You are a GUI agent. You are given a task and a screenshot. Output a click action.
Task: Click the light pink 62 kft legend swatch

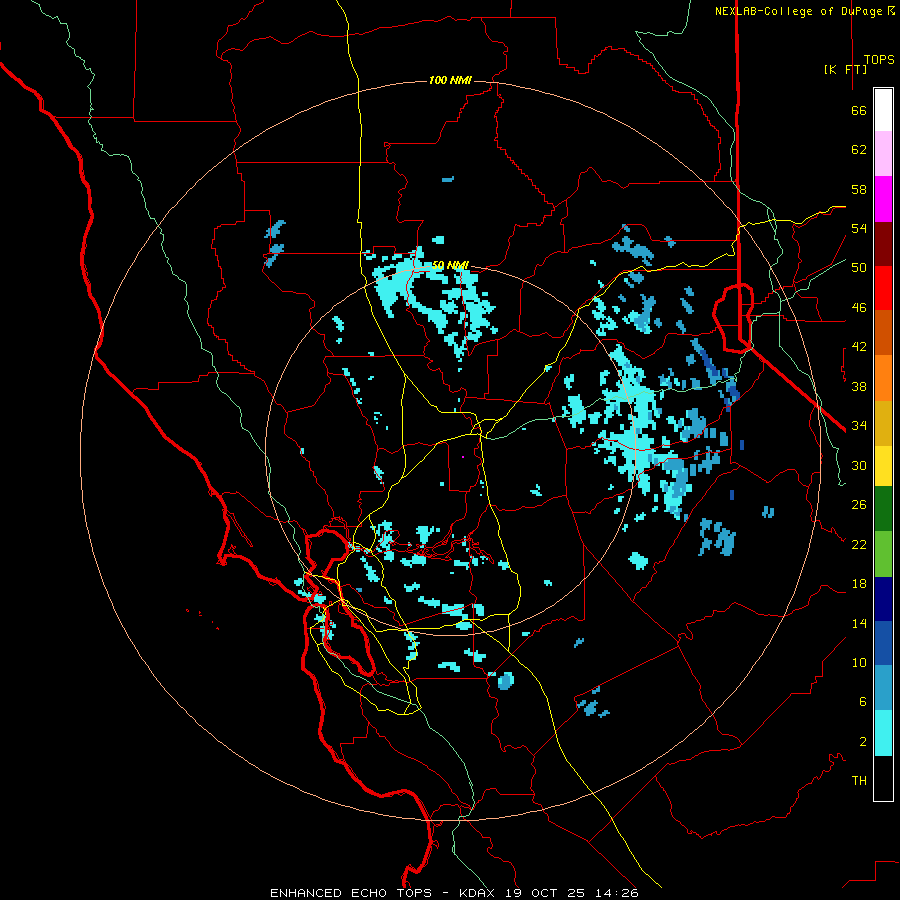(x=883, y=154)
